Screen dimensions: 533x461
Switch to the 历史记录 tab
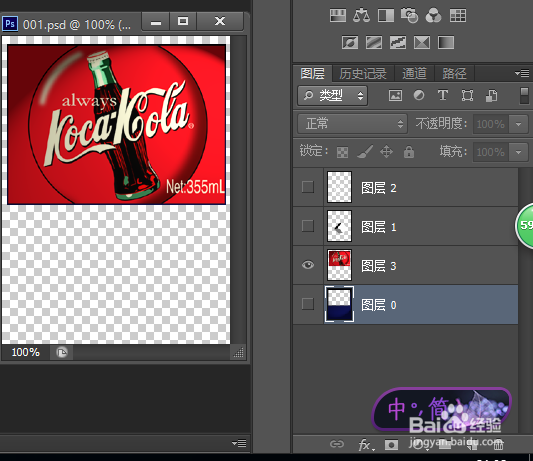(363, 73)
